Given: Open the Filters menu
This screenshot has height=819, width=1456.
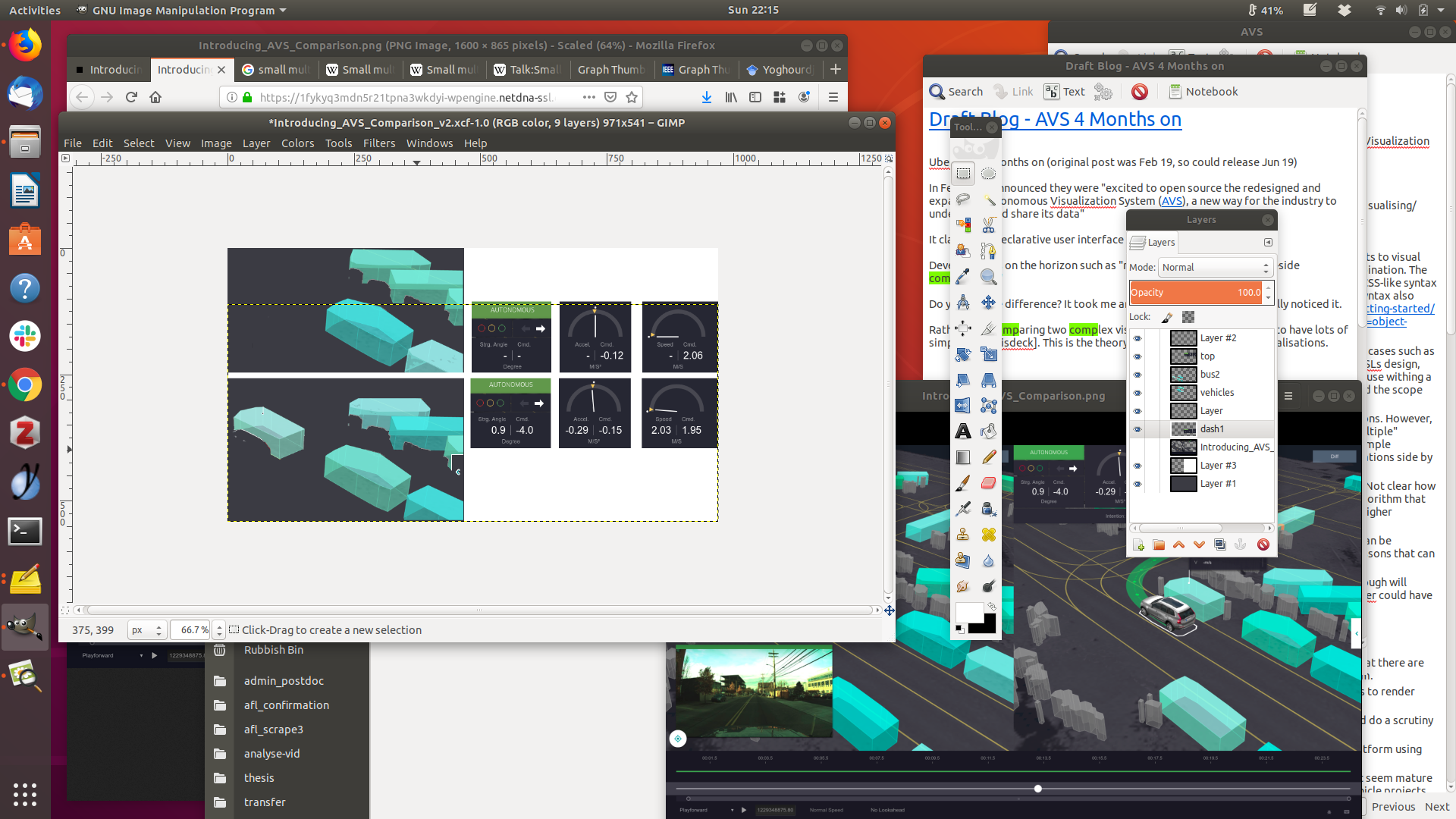Looking at the screenshot, I should (378, 143).
